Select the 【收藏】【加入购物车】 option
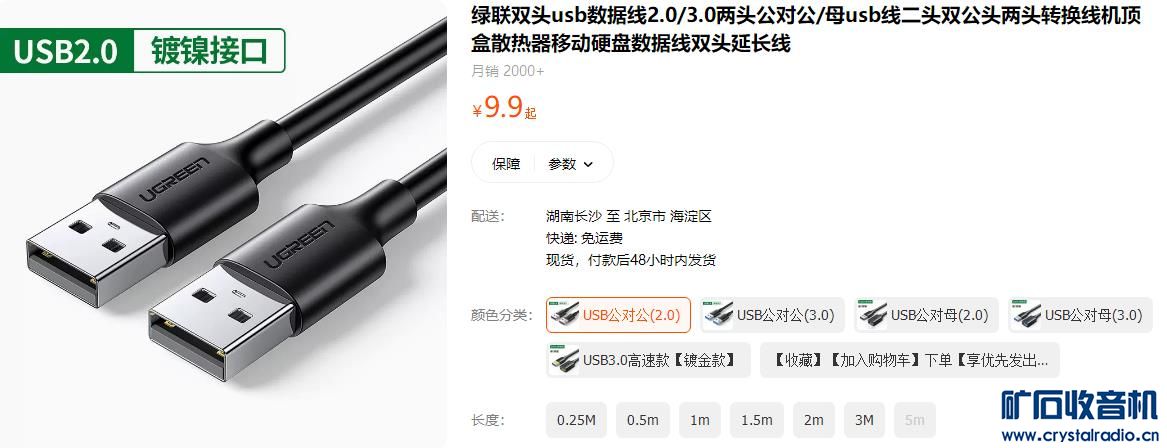Image resolution: width=1167 pixels, height=448 pixels. (909, 360)
